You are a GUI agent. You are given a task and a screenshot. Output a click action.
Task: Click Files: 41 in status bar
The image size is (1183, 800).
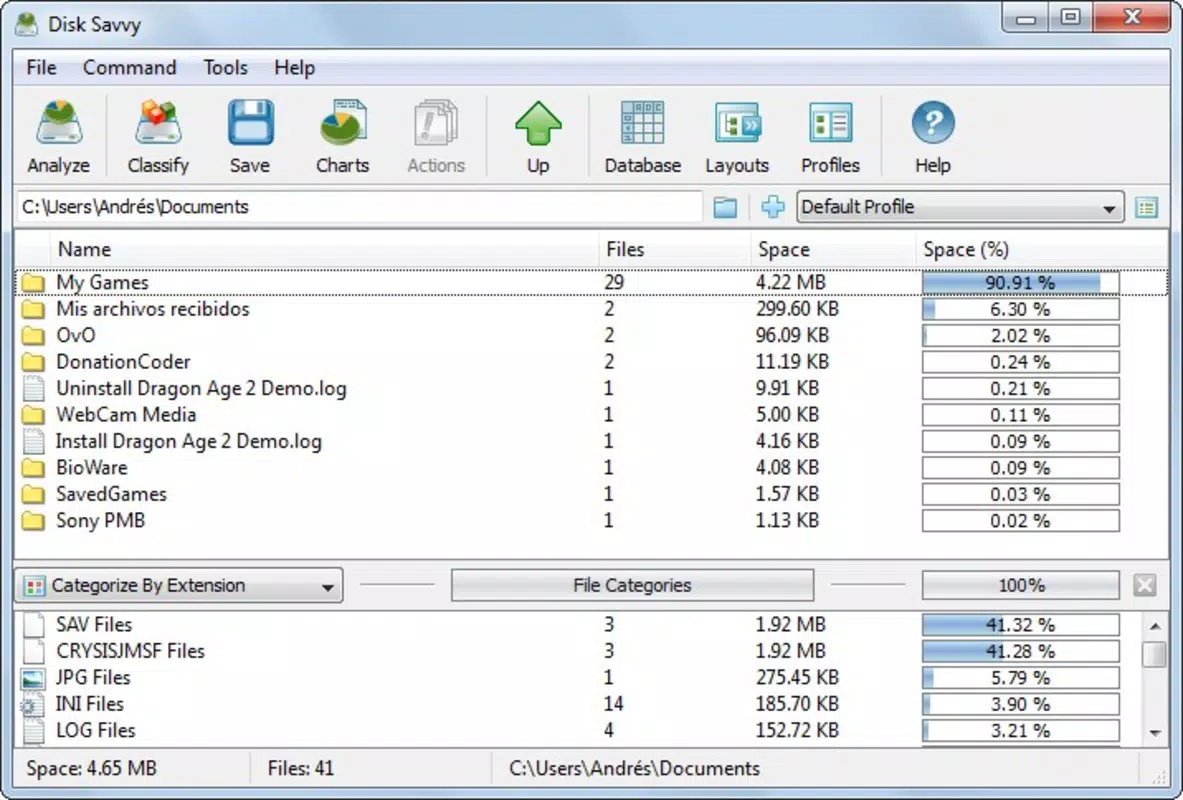[x=300, y=769]
